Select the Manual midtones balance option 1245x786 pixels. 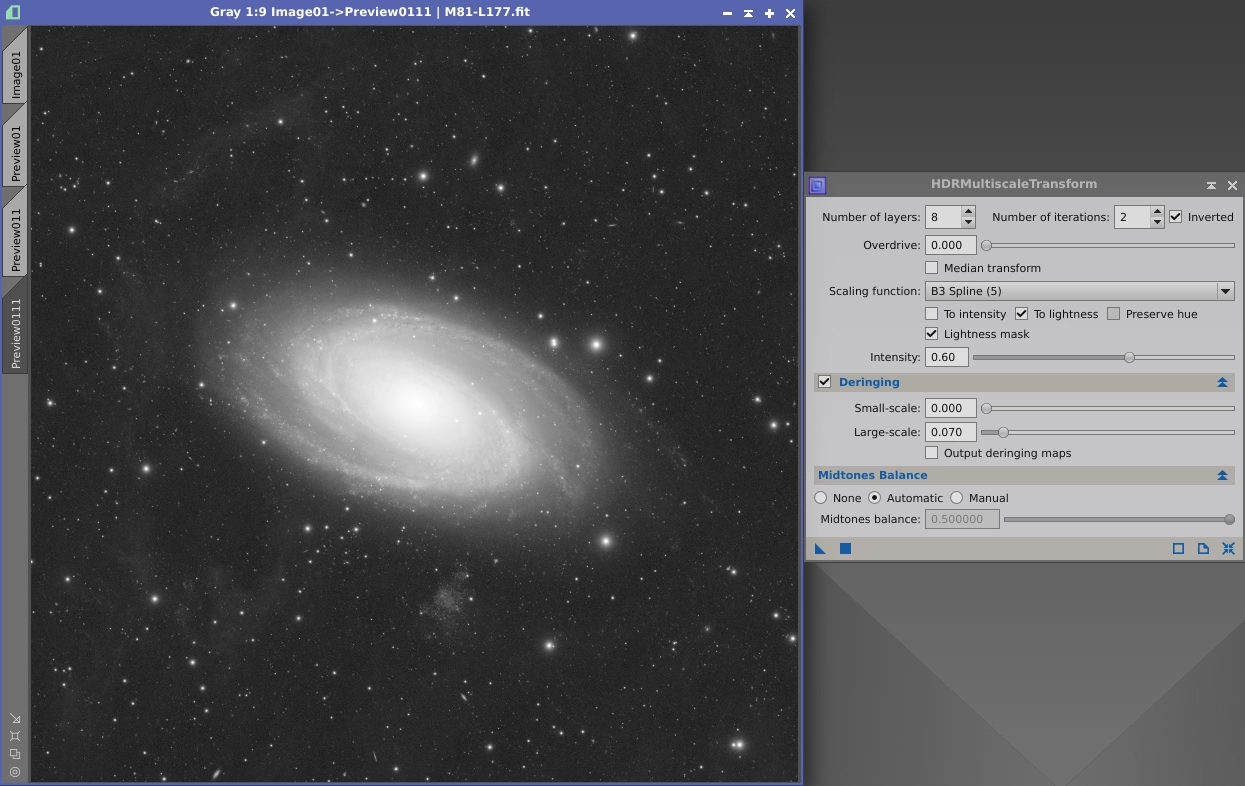tap(957, 498)
